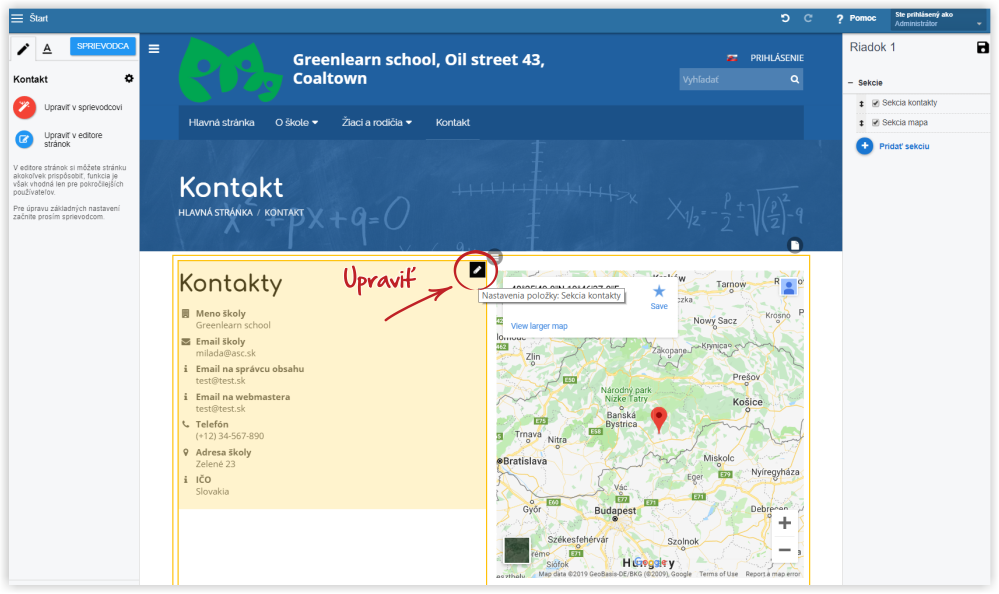Click the pencil edit icon on Kontakty section
The image size is (999, 594).
point(477,269)
